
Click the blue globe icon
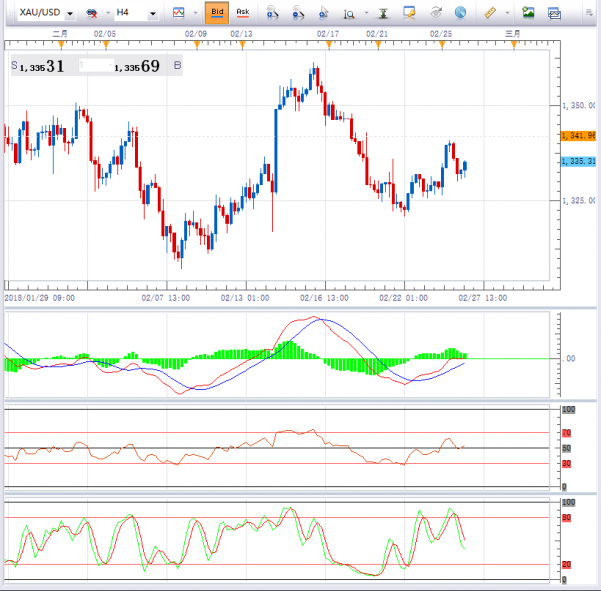pos(460,13)
